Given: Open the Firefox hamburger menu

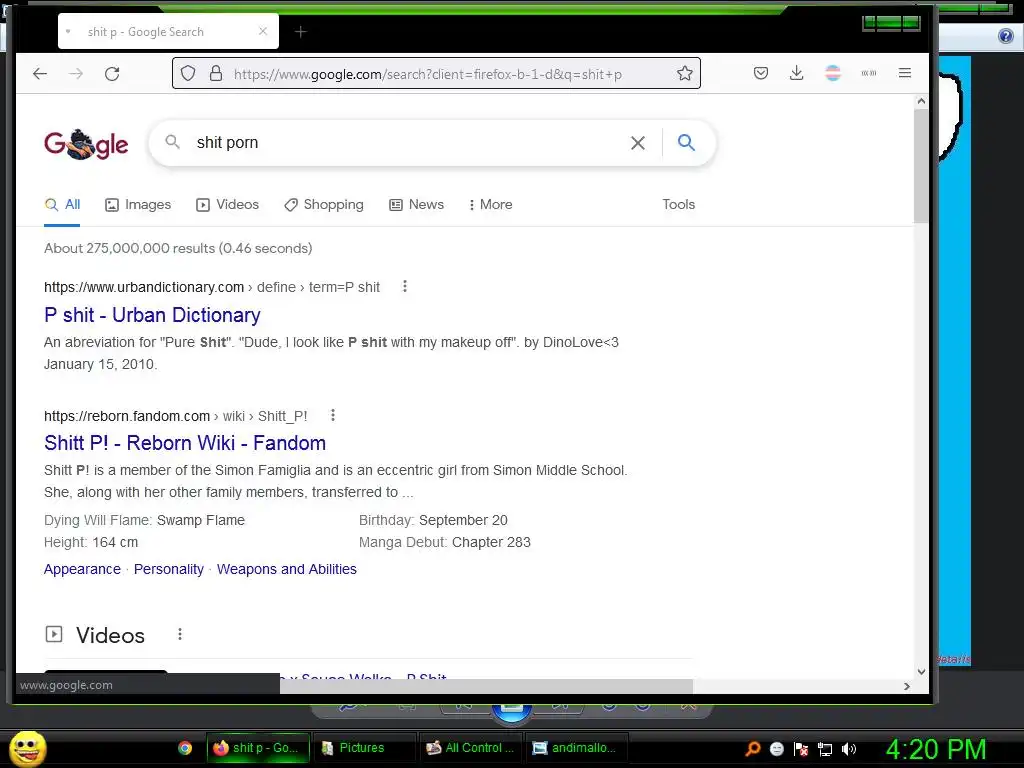Looking at the screenshot, I should pyautogui.click(x=904, y=73).
